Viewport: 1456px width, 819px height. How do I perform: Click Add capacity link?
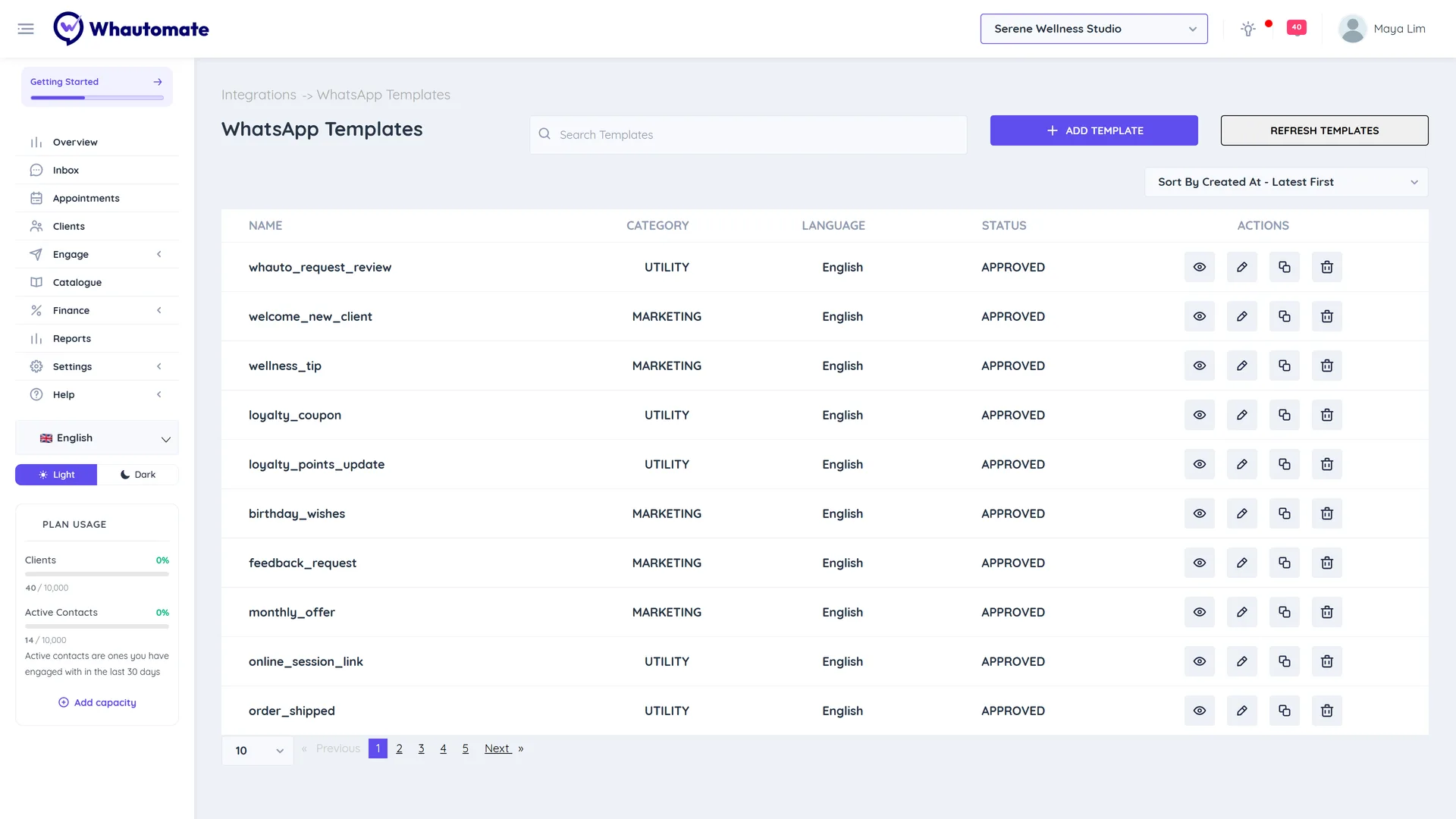[97, 702]
